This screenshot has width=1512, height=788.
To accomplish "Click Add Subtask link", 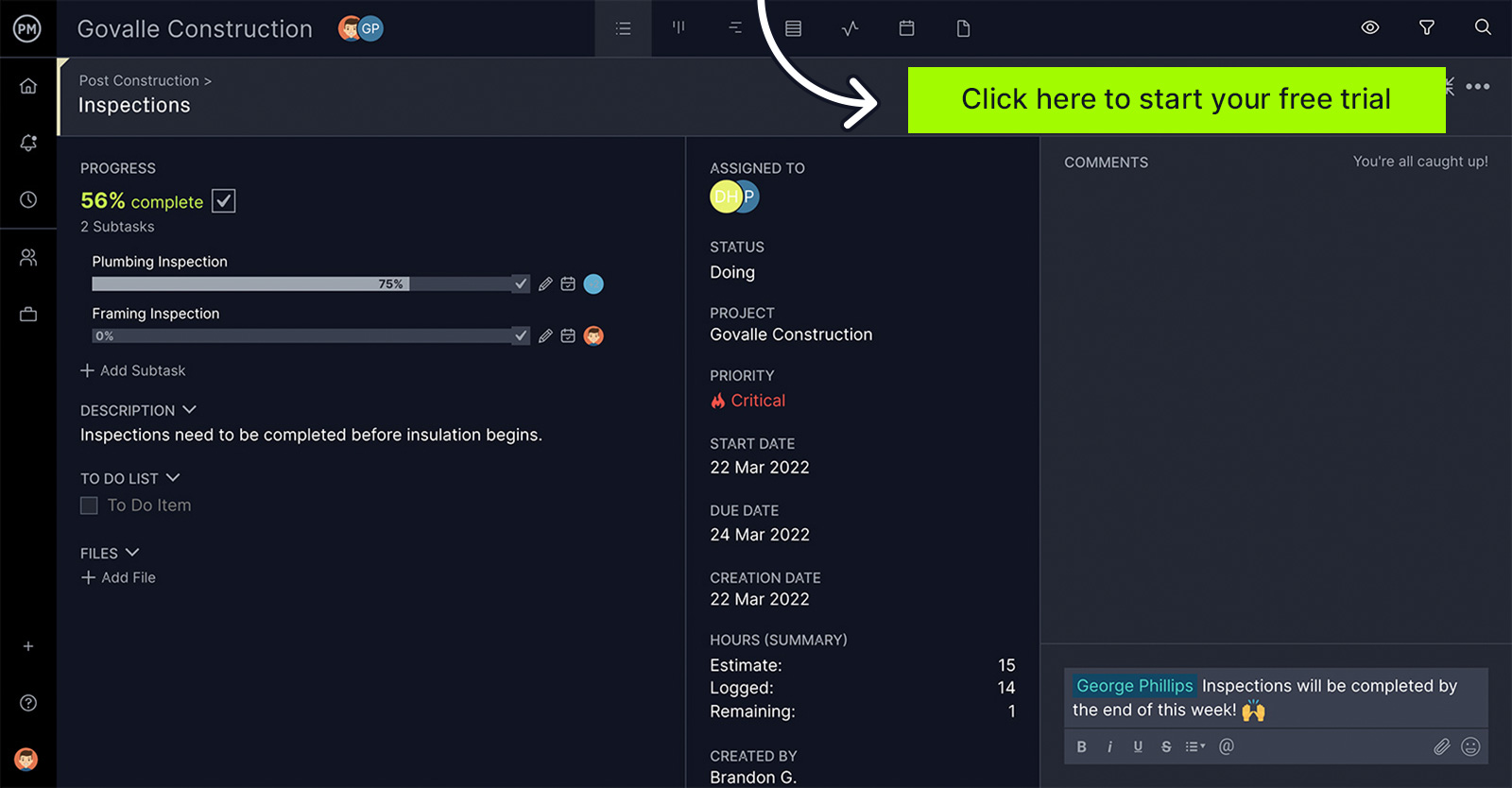I will click(x=133, y=370).
